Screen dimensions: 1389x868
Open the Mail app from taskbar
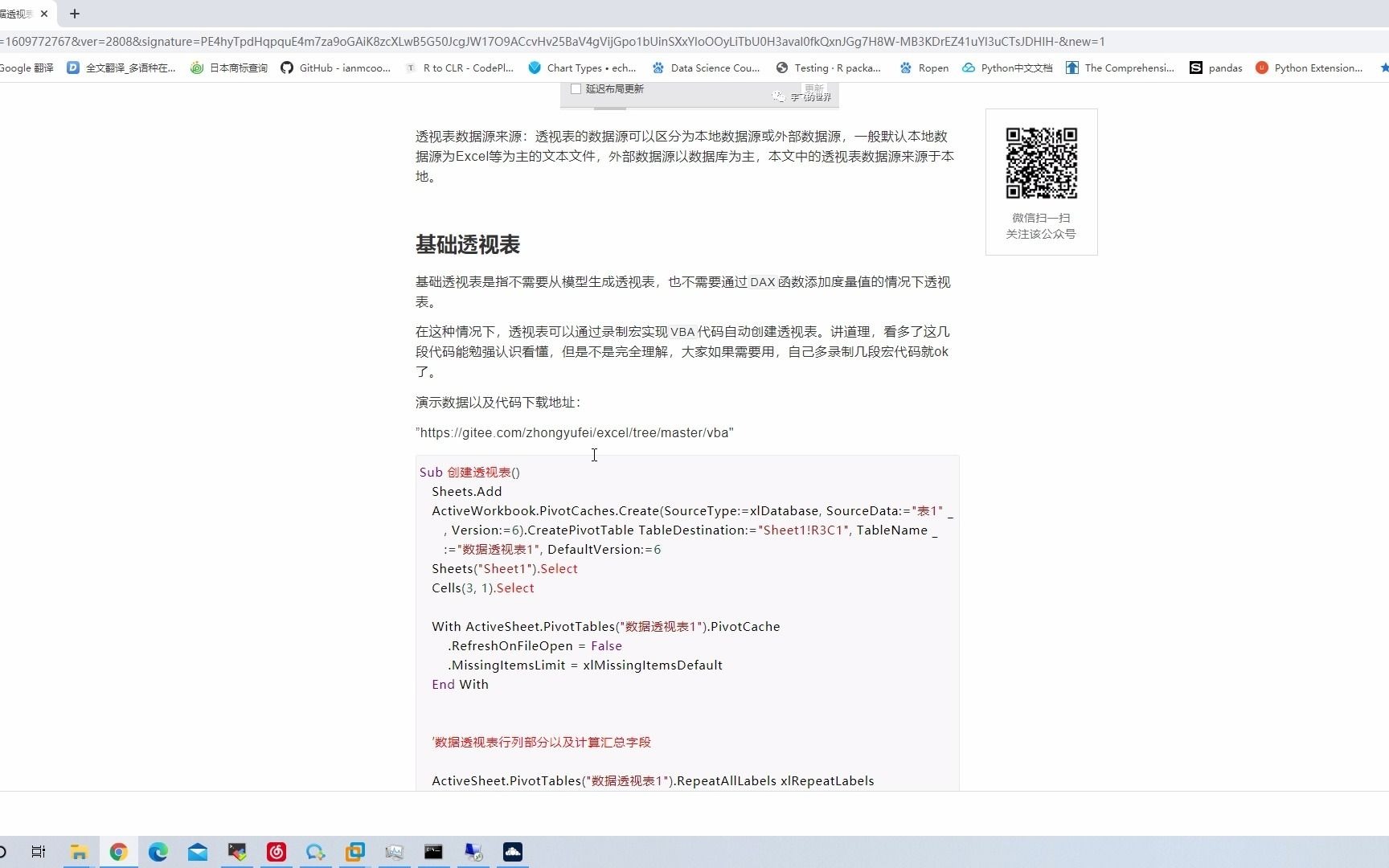(x=197, y=852)
